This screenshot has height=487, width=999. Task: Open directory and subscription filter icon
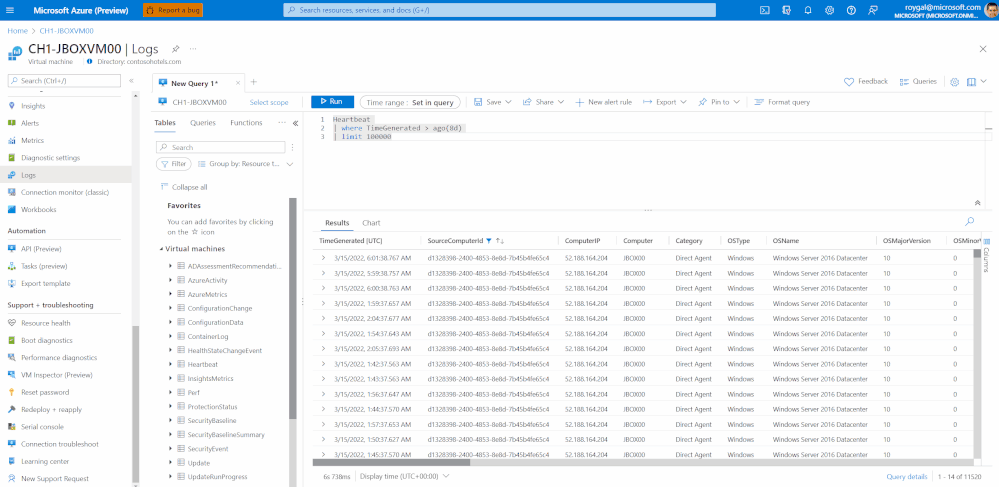coord(787,10)
